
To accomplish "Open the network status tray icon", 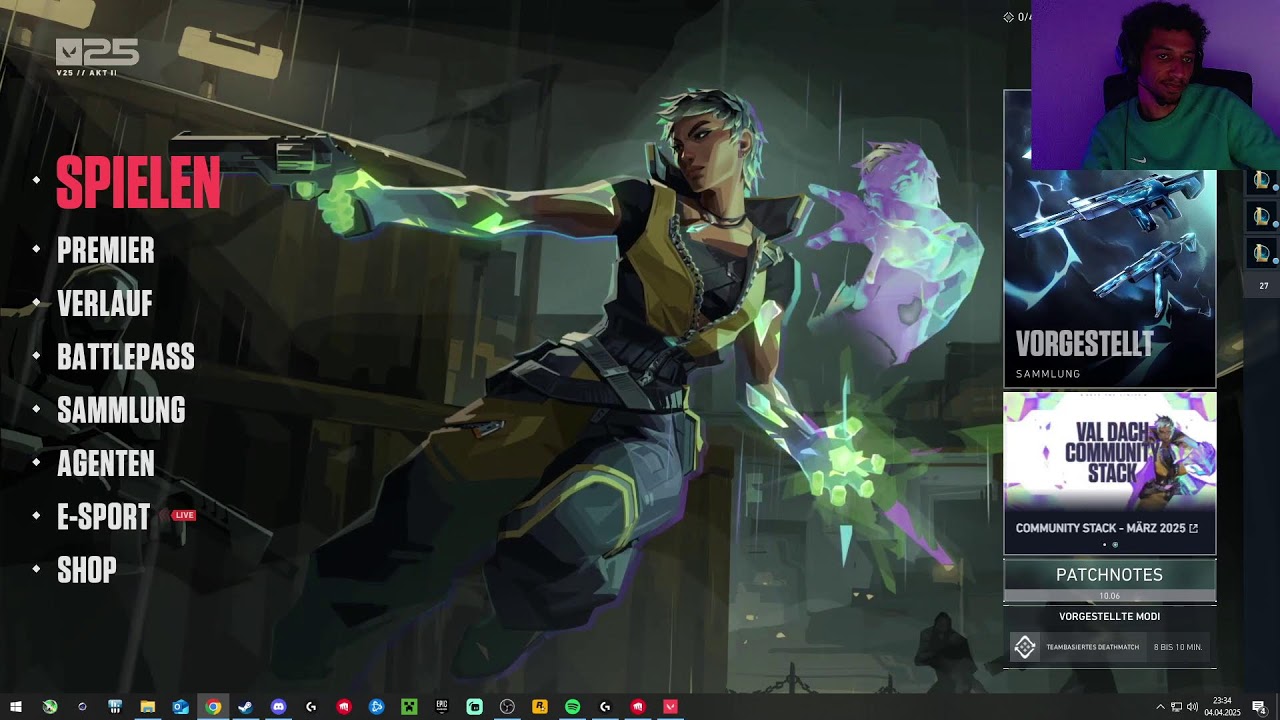I will 1177,707.
